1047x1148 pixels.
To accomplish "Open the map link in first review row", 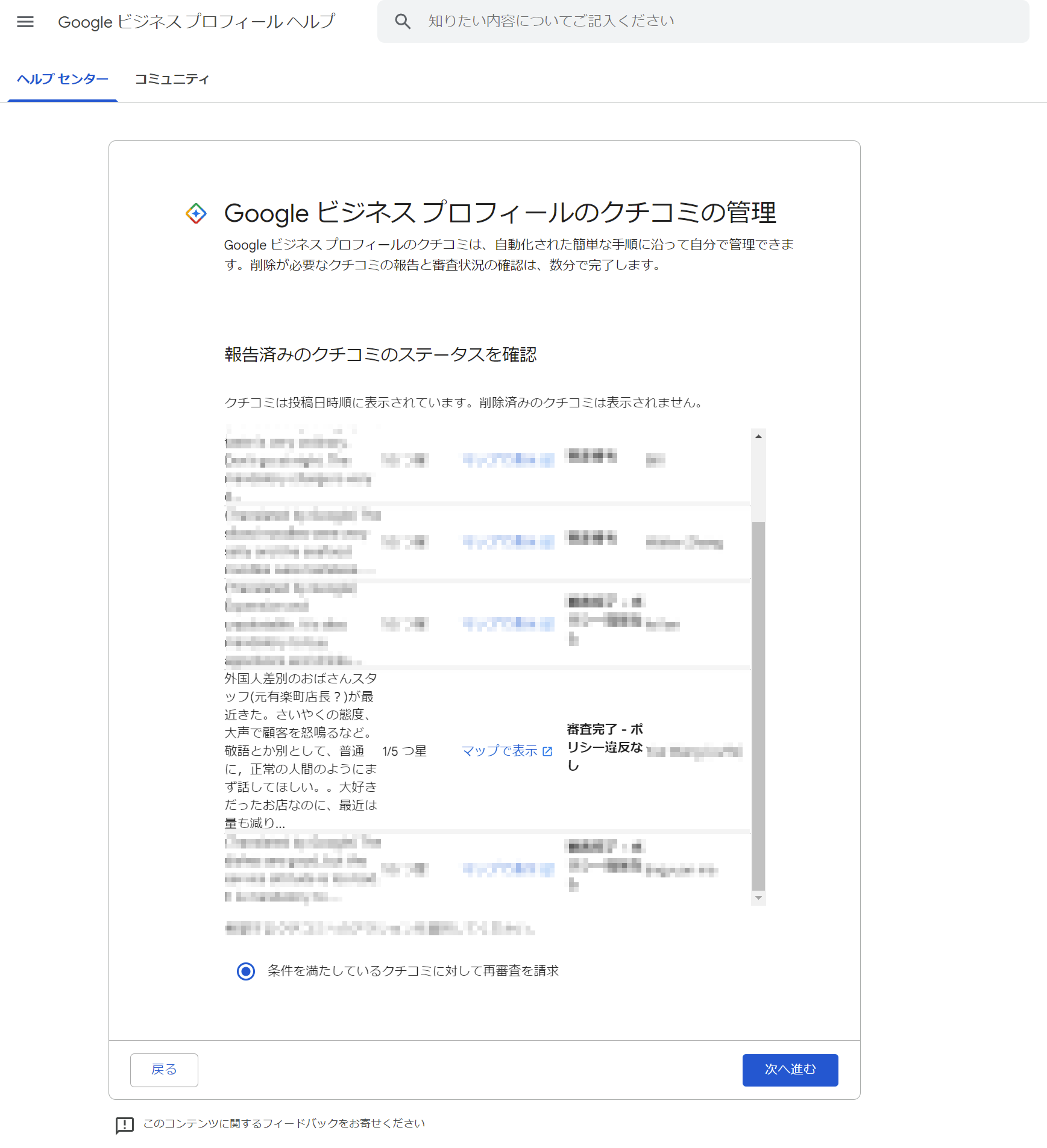I will click(x=508, y=460).
